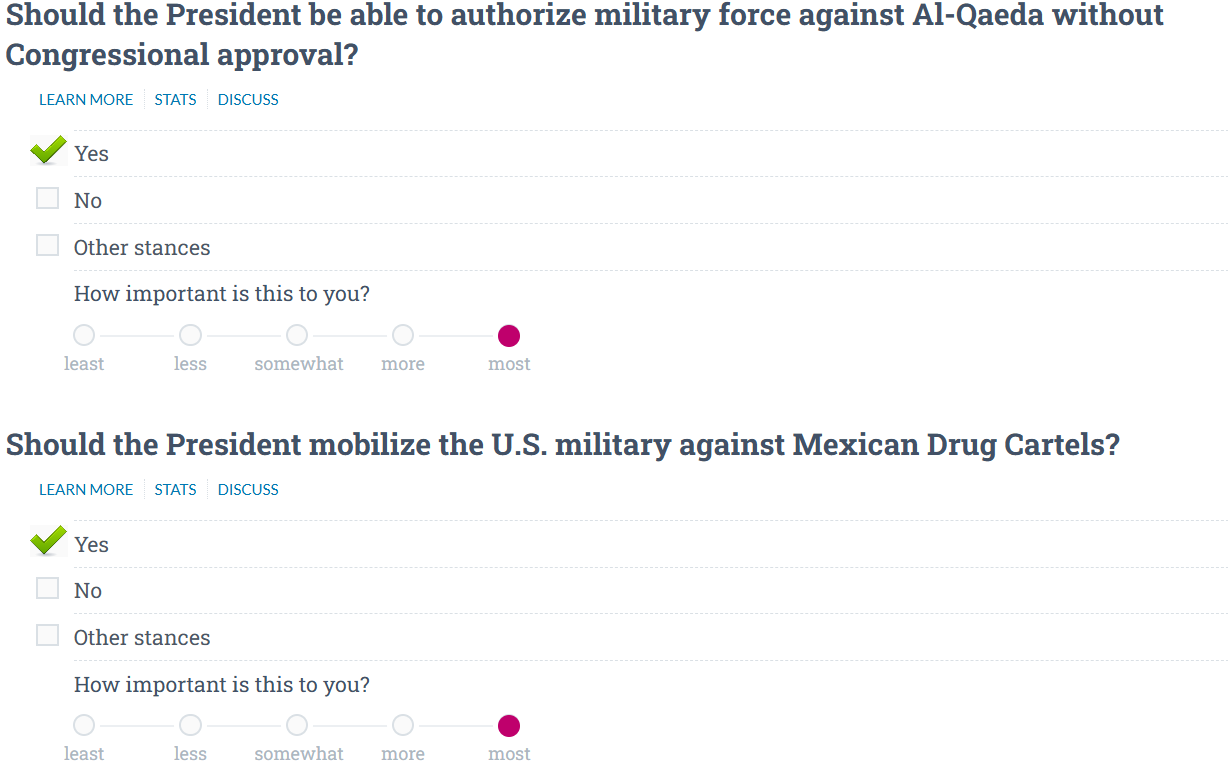Check No for the Al-Qaeda military force question
Image resolution: width=1228 pixels, height=774 pixels.
47,199
